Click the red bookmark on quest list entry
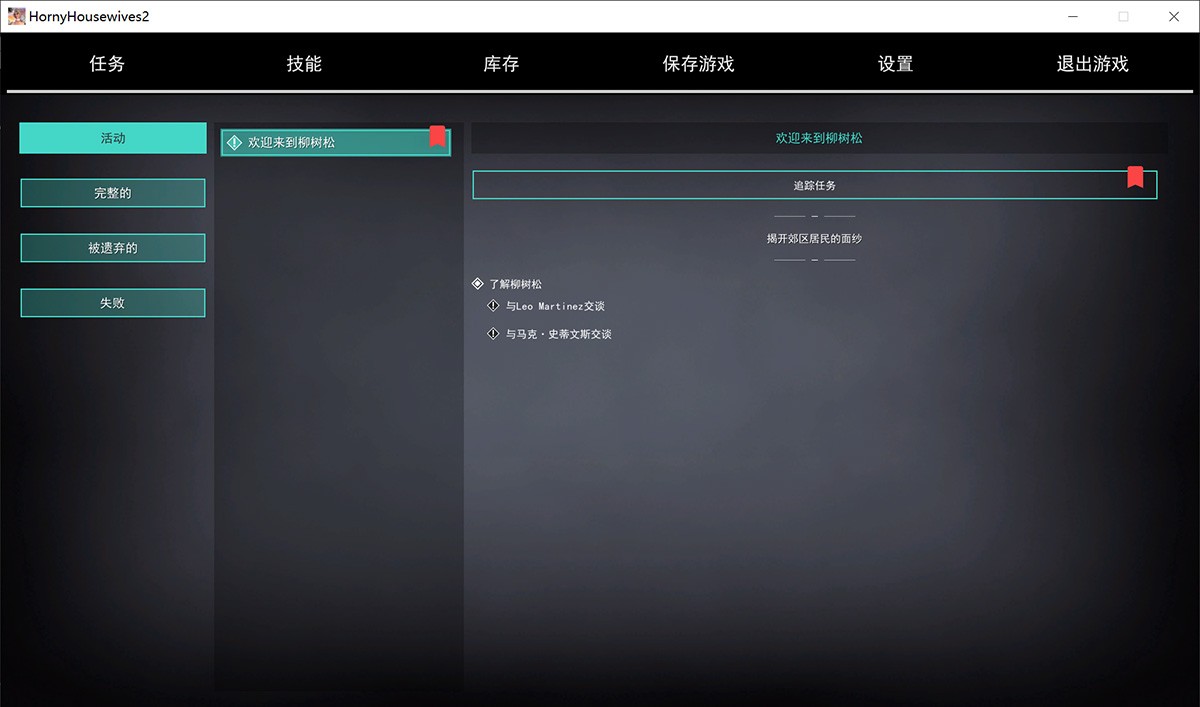The image size is (1200, 707). click(437, 136)
